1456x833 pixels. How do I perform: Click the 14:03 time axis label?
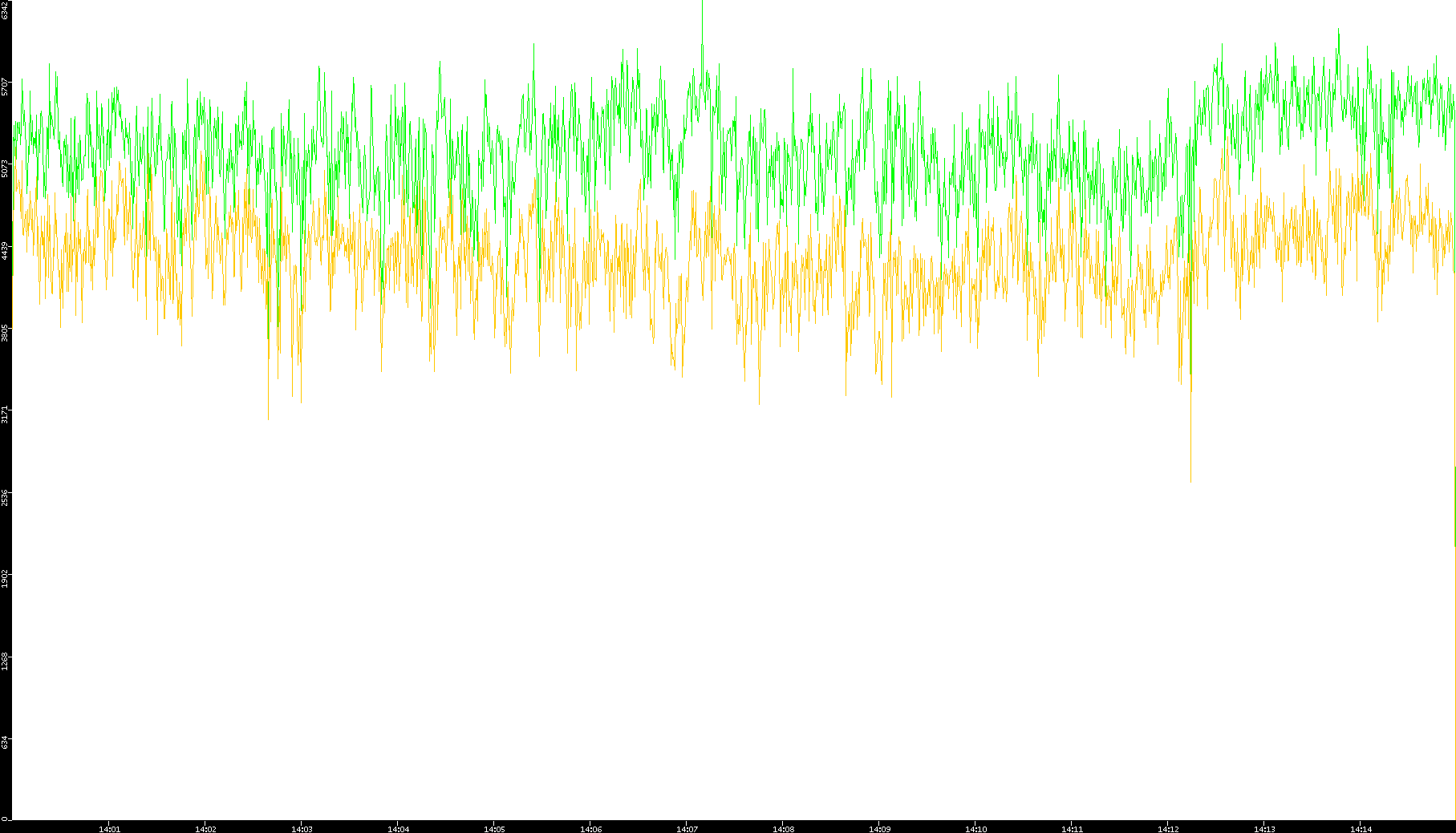(x=302, y=829)
